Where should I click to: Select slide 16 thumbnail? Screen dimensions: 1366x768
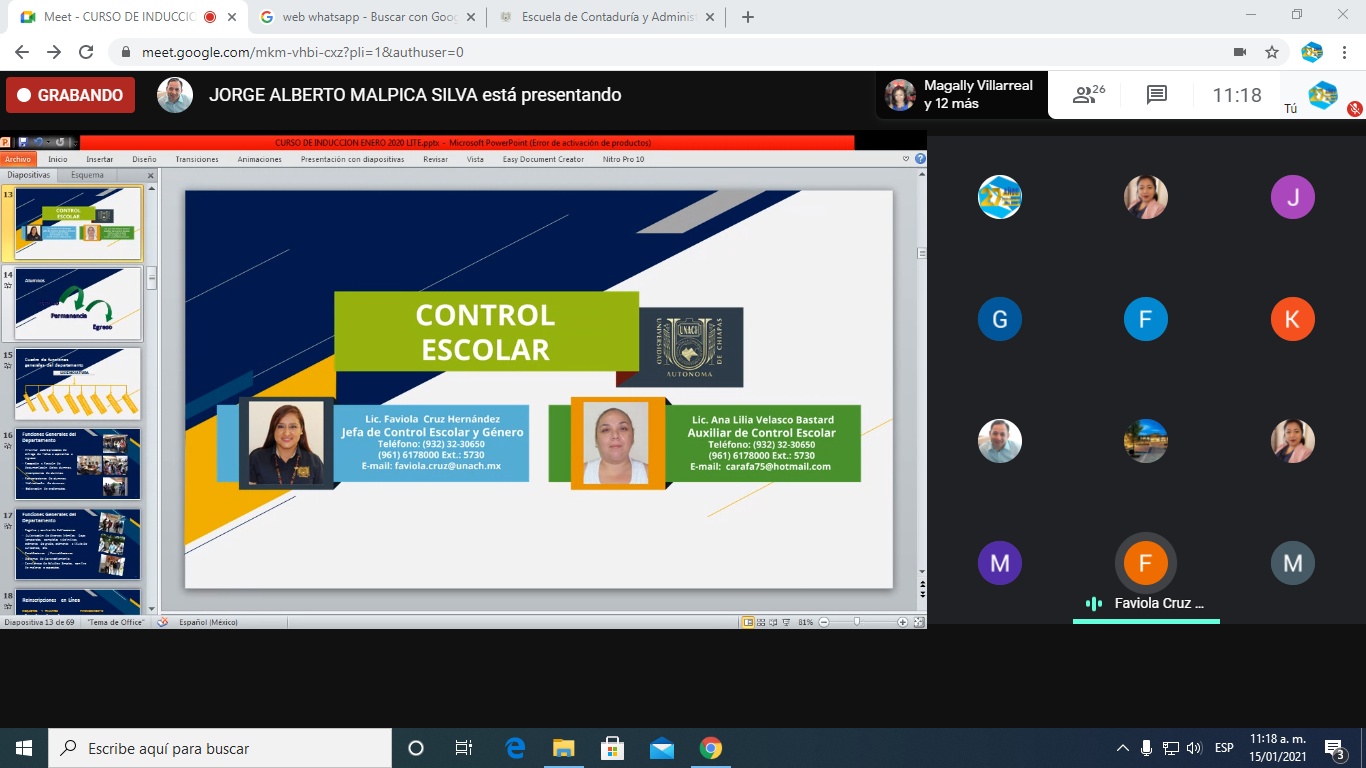coord(78,464)
